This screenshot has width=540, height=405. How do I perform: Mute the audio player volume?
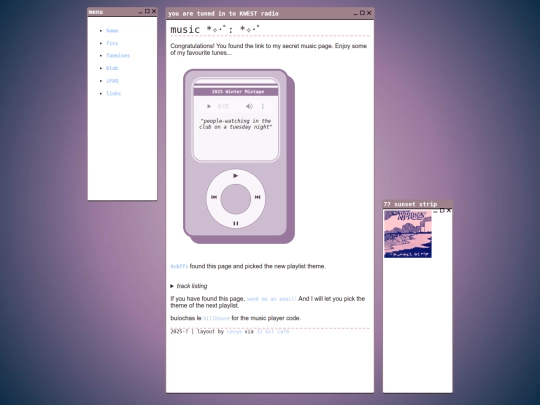coord(249,106)
